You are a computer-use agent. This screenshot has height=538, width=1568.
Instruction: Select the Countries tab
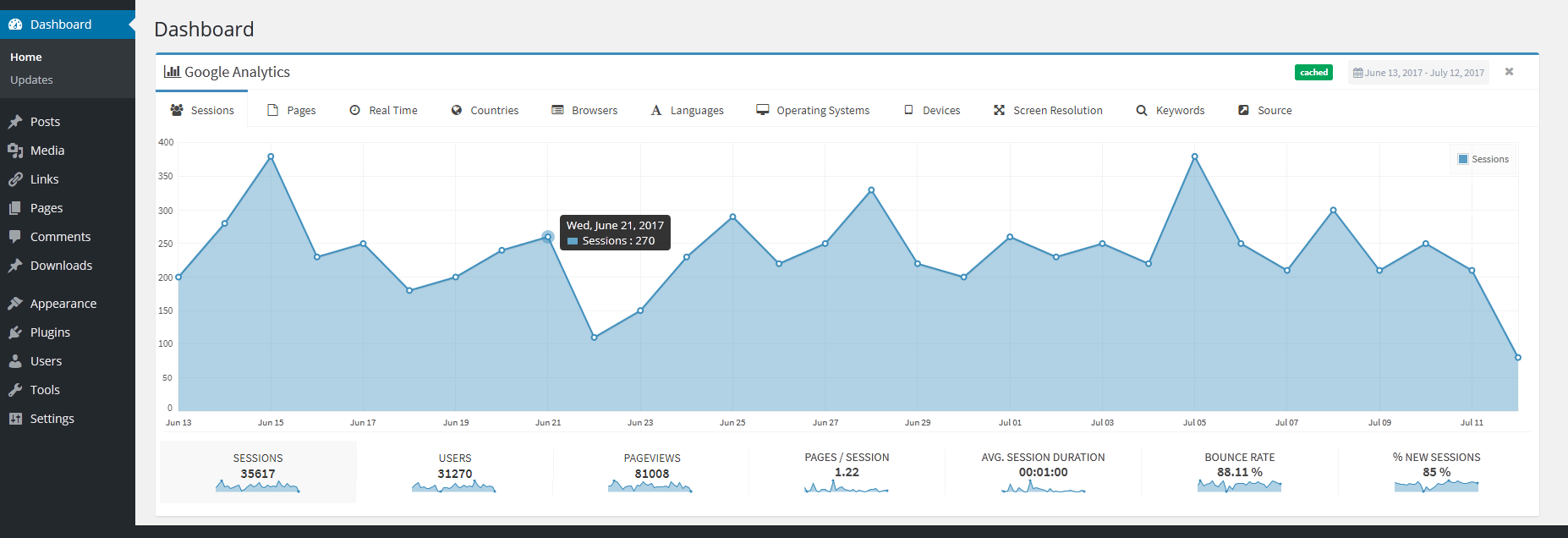pyautogui.click(x=485, y=110)
